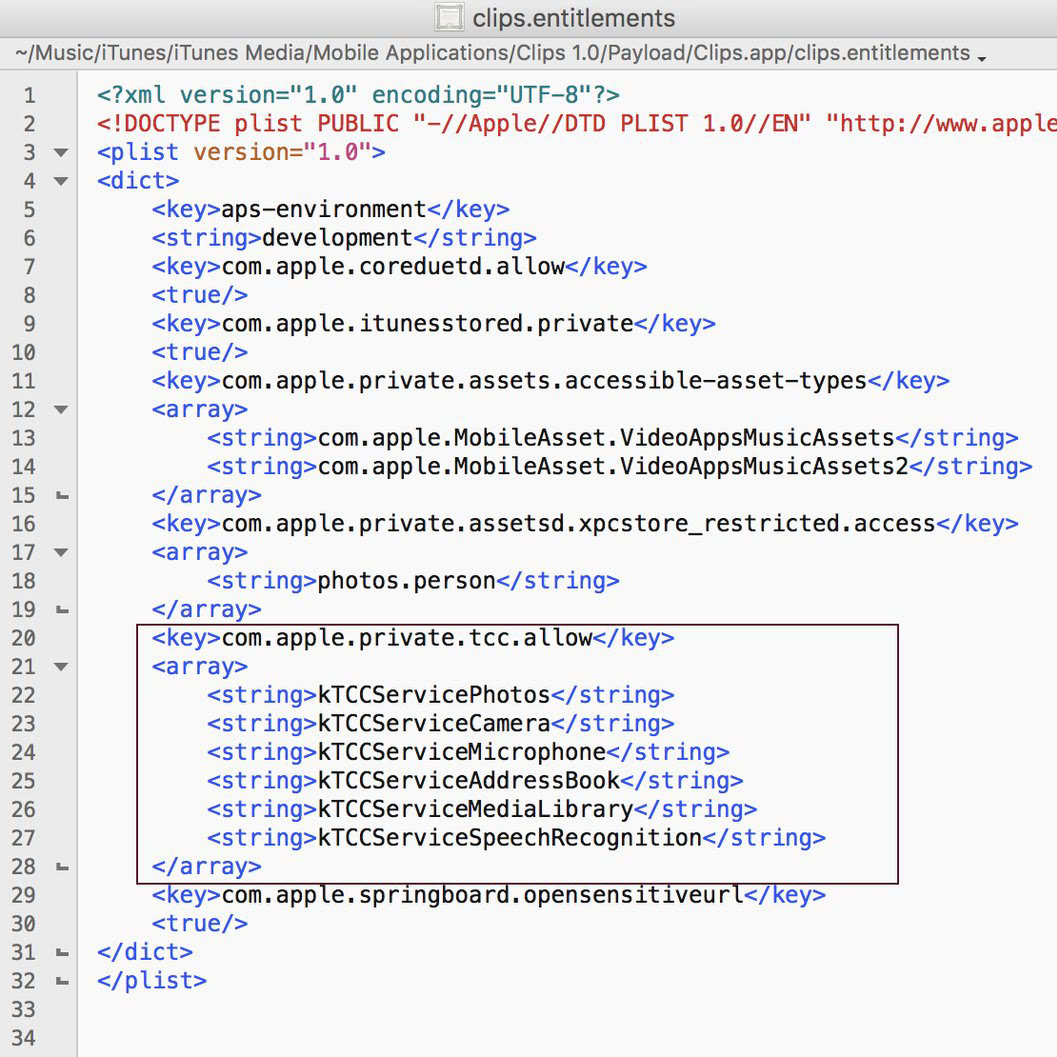Collapse the plist element on line 3
The width and height of the screenshot is (1057, 1057).
(x=61, y=153)
